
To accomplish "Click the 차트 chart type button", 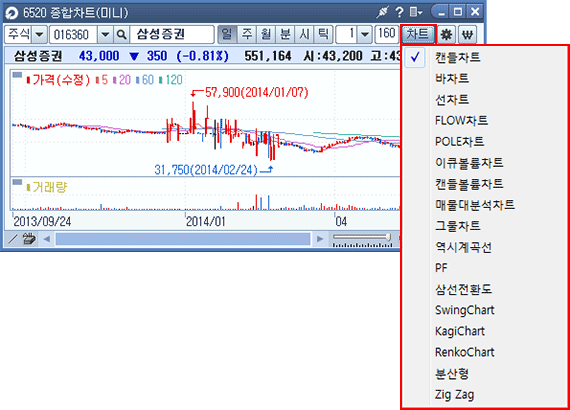I will click(x=418, y=35).
